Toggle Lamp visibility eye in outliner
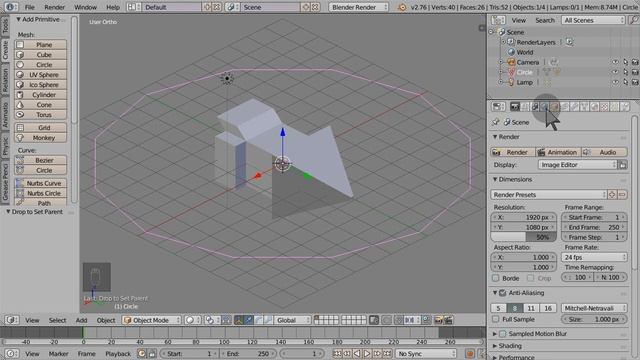The width and height of the screenshot is (640, 360). coord(615,82)
